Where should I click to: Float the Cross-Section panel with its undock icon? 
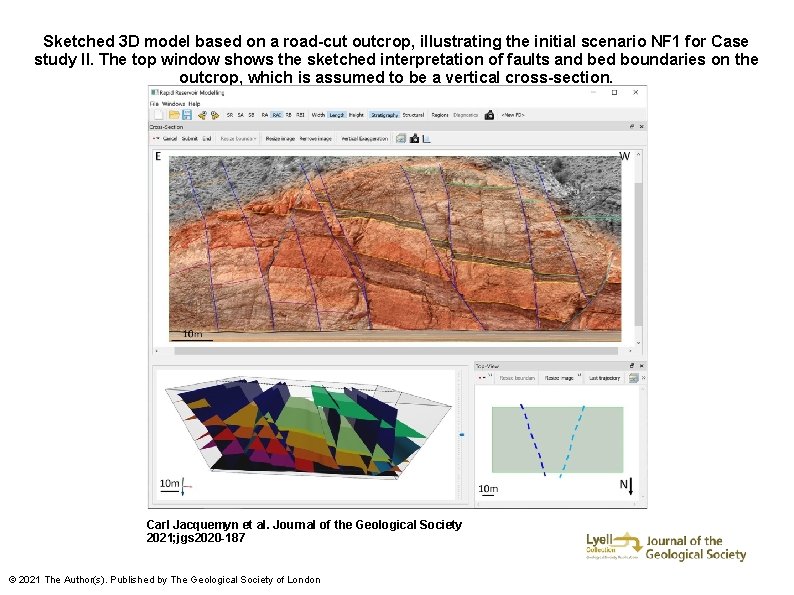coord(631,126)
